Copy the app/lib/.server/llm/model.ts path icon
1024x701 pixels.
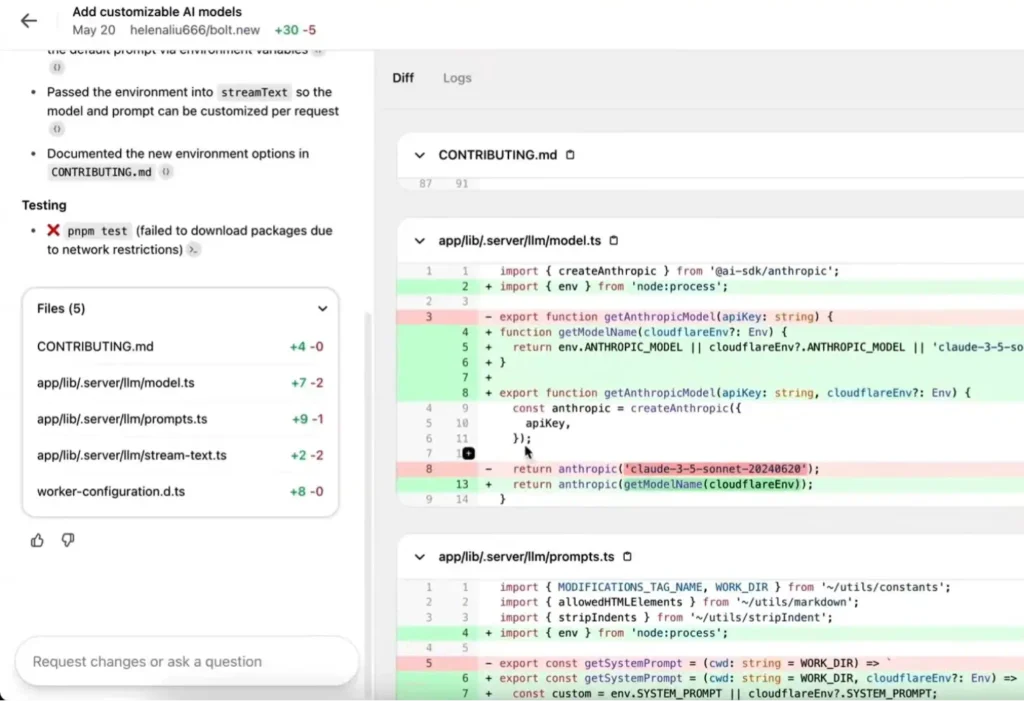point(614,241)
